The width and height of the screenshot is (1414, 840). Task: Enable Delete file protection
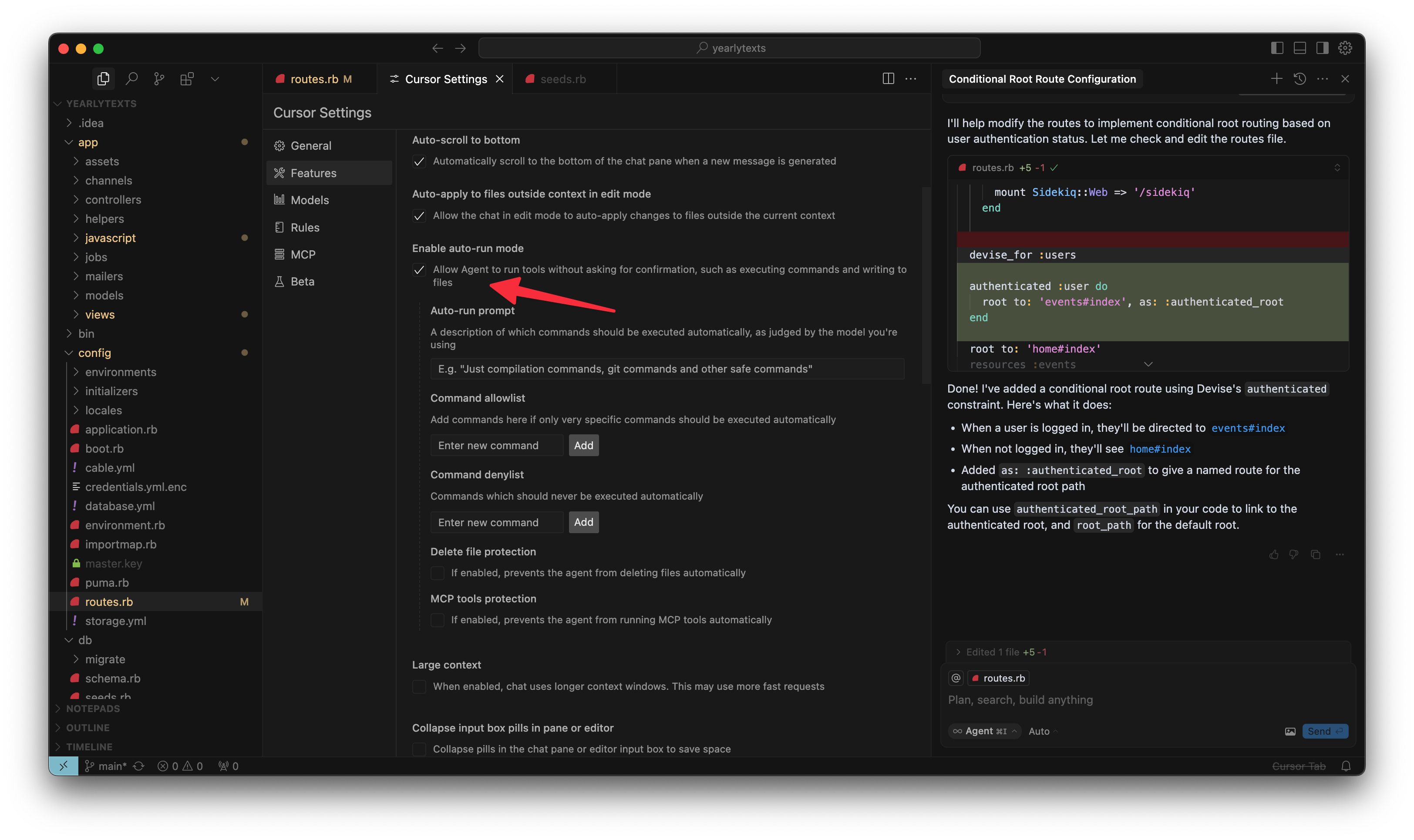pos(437,573)
